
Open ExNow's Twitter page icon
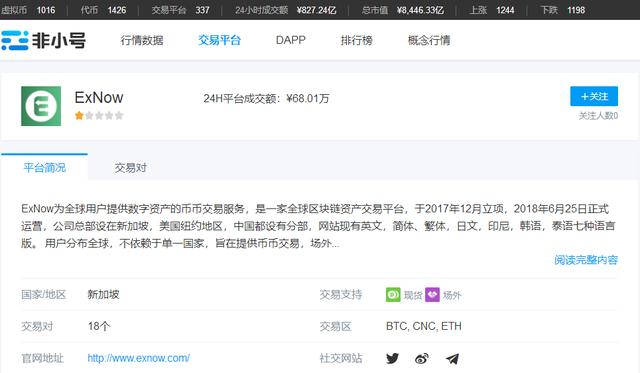392,358
